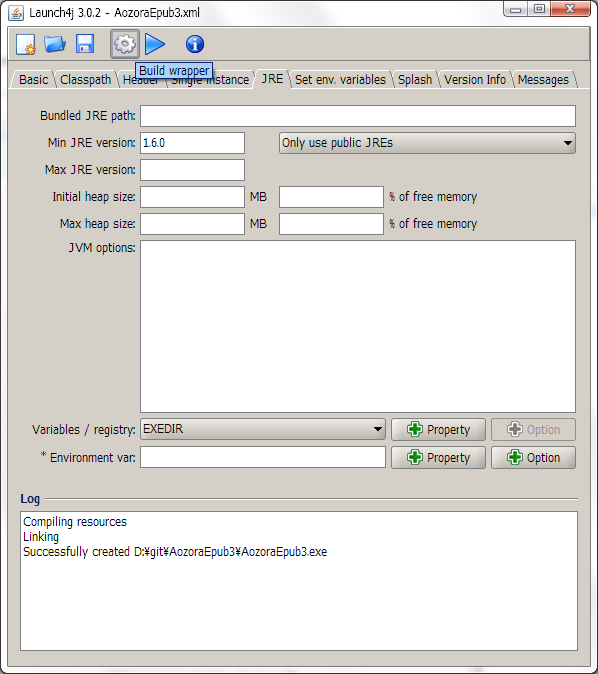
Task: Open the Version Info tab
Action: [475, 80]
